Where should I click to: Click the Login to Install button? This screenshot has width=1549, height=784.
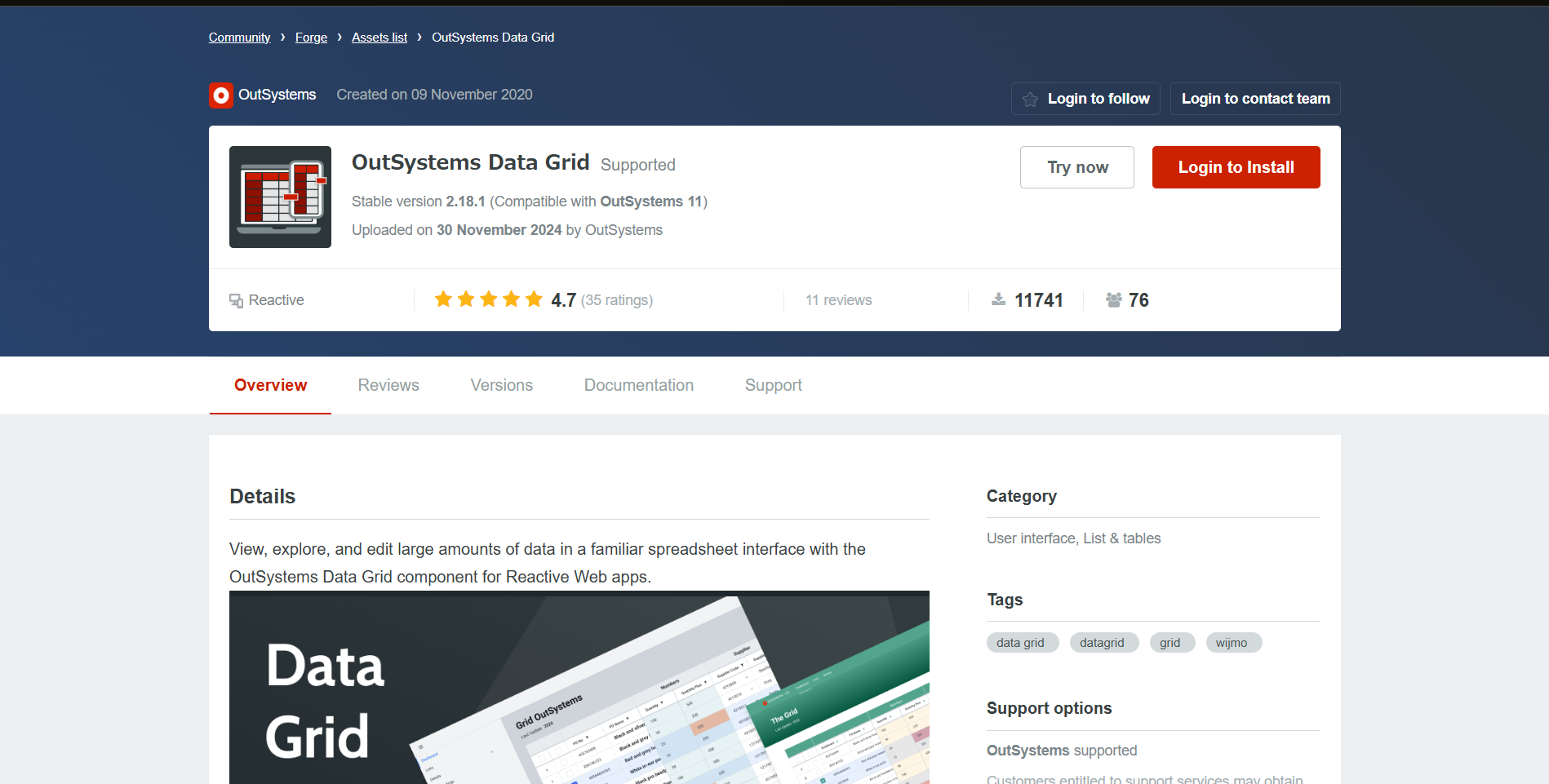1236,166
